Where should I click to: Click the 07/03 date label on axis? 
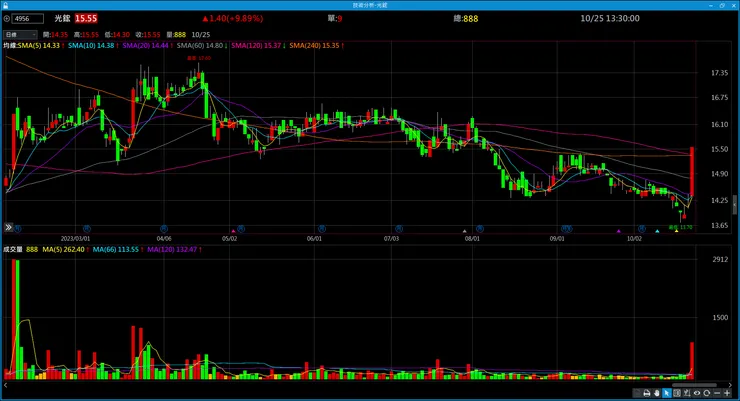(391, 239)
